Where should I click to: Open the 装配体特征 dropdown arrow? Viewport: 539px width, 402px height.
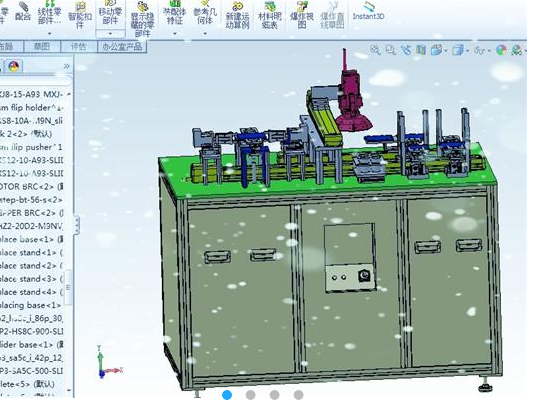click(175, 34)
